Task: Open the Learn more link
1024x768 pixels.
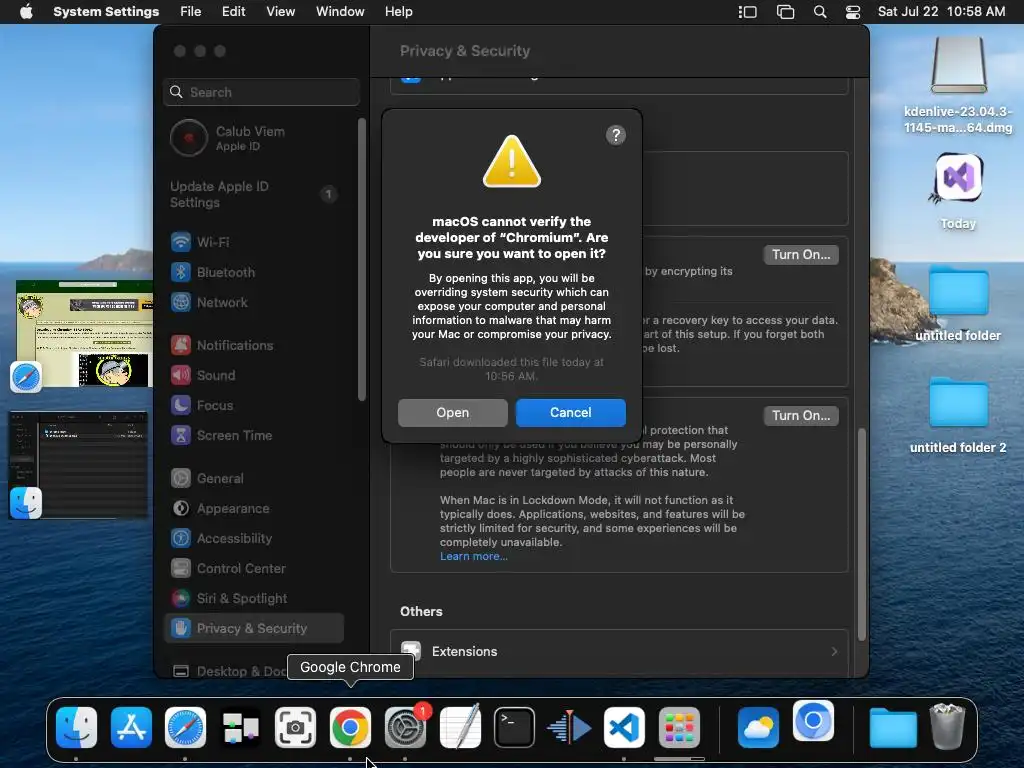Action: coord(473,556)
